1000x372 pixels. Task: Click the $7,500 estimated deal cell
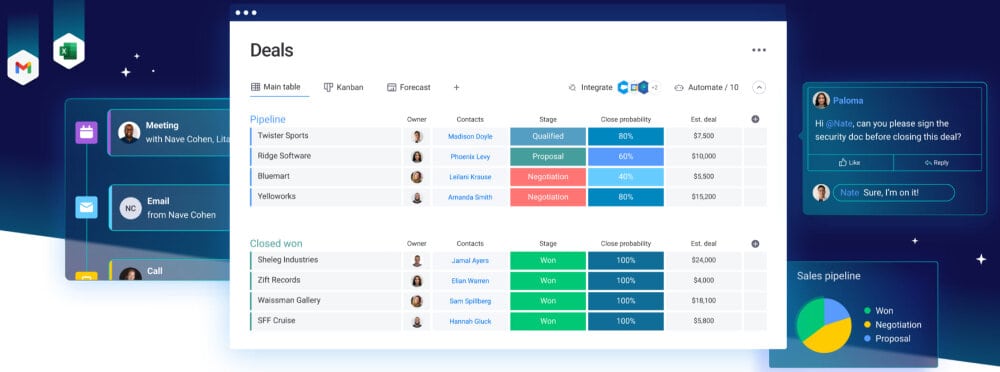(703, 137)
